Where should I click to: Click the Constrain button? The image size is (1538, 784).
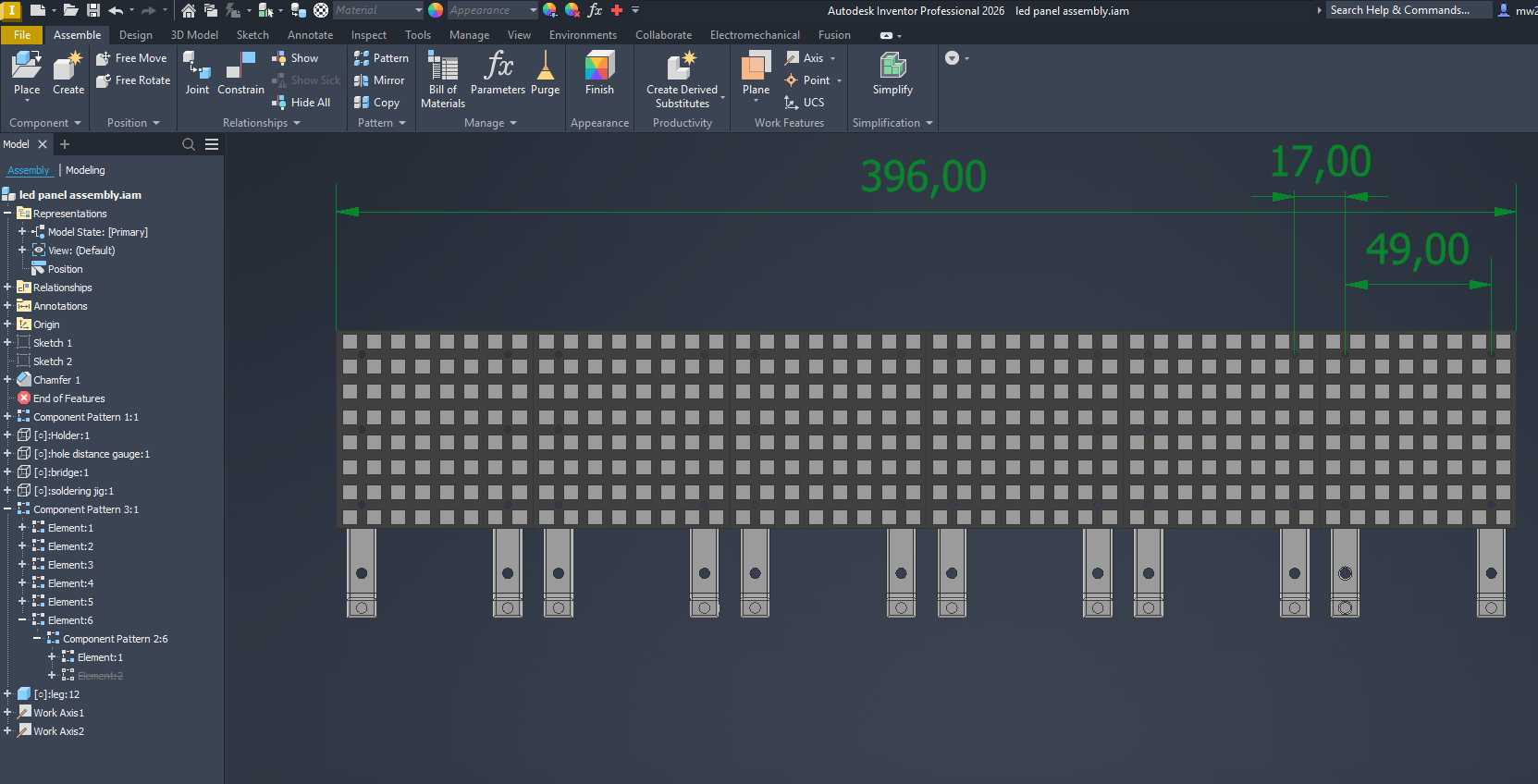coord(240,73)
